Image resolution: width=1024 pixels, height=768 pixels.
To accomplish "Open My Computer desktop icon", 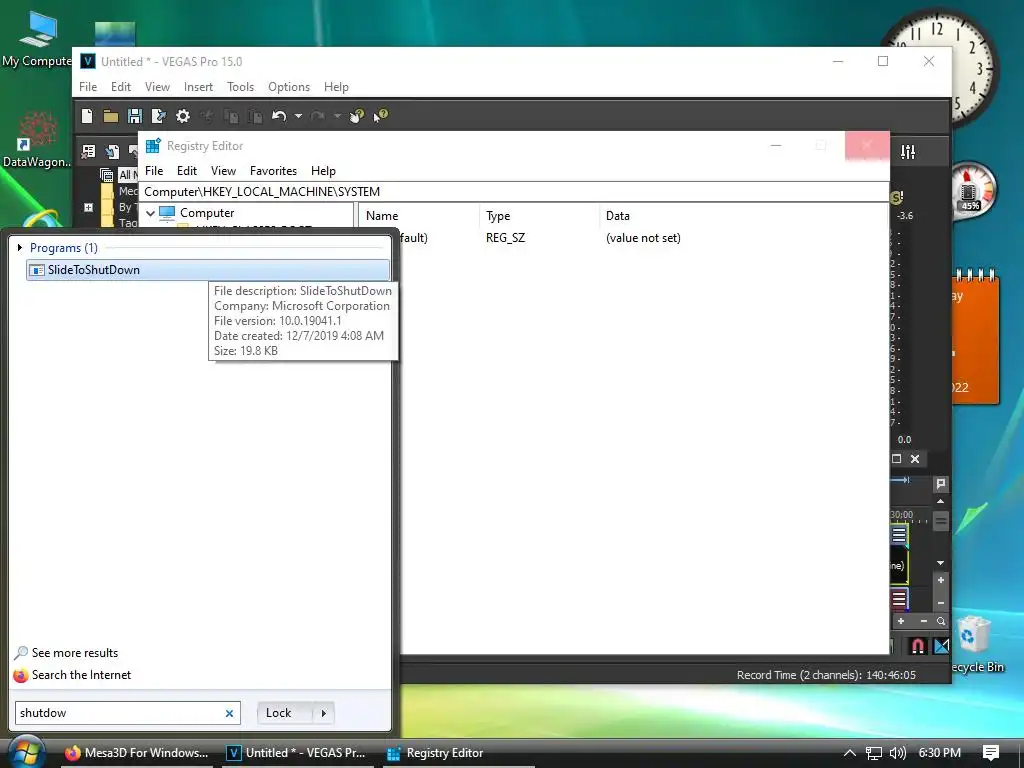I will [x=37, y=39].
